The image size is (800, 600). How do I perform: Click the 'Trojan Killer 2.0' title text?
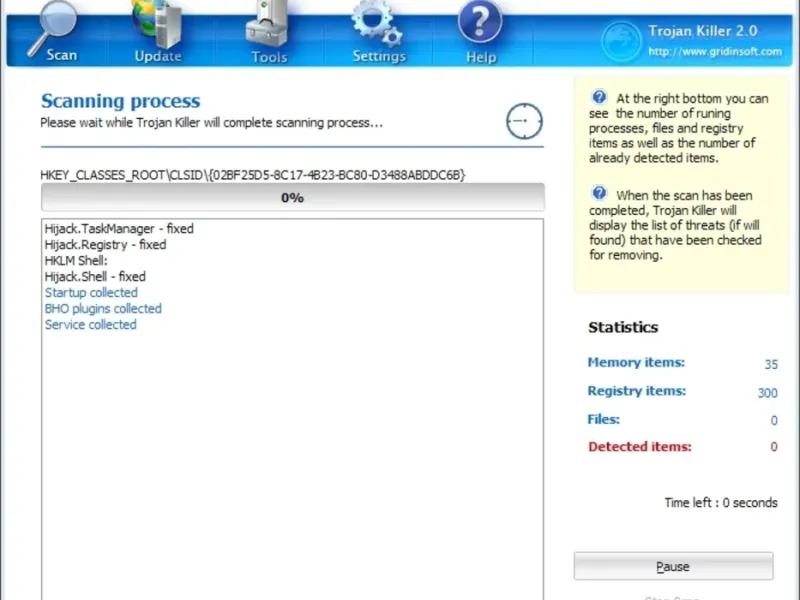[703, 31]
